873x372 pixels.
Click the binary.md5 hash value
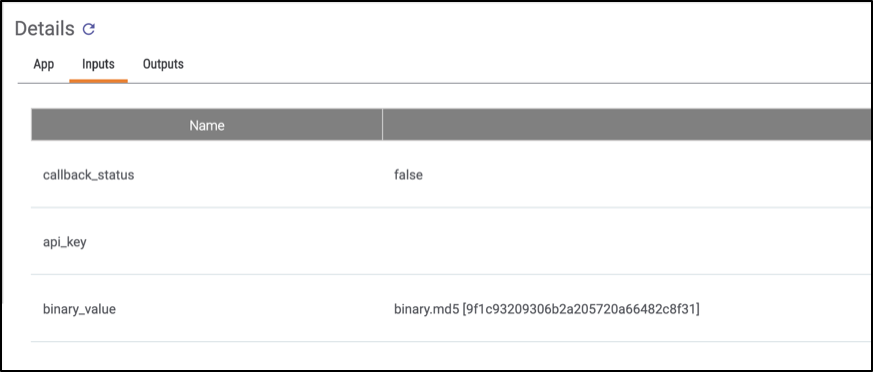pyautogui.click(x=547, y=309)
